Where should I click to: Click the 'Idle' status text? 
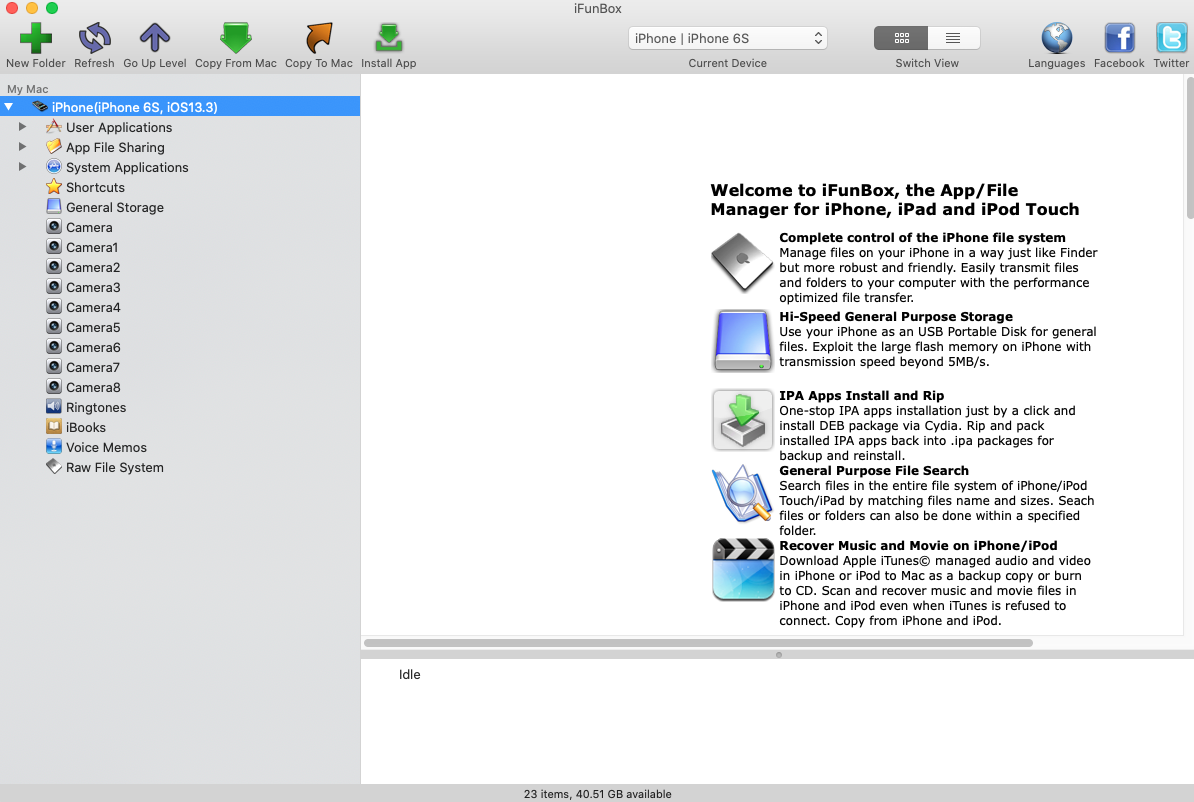[410, 675]
